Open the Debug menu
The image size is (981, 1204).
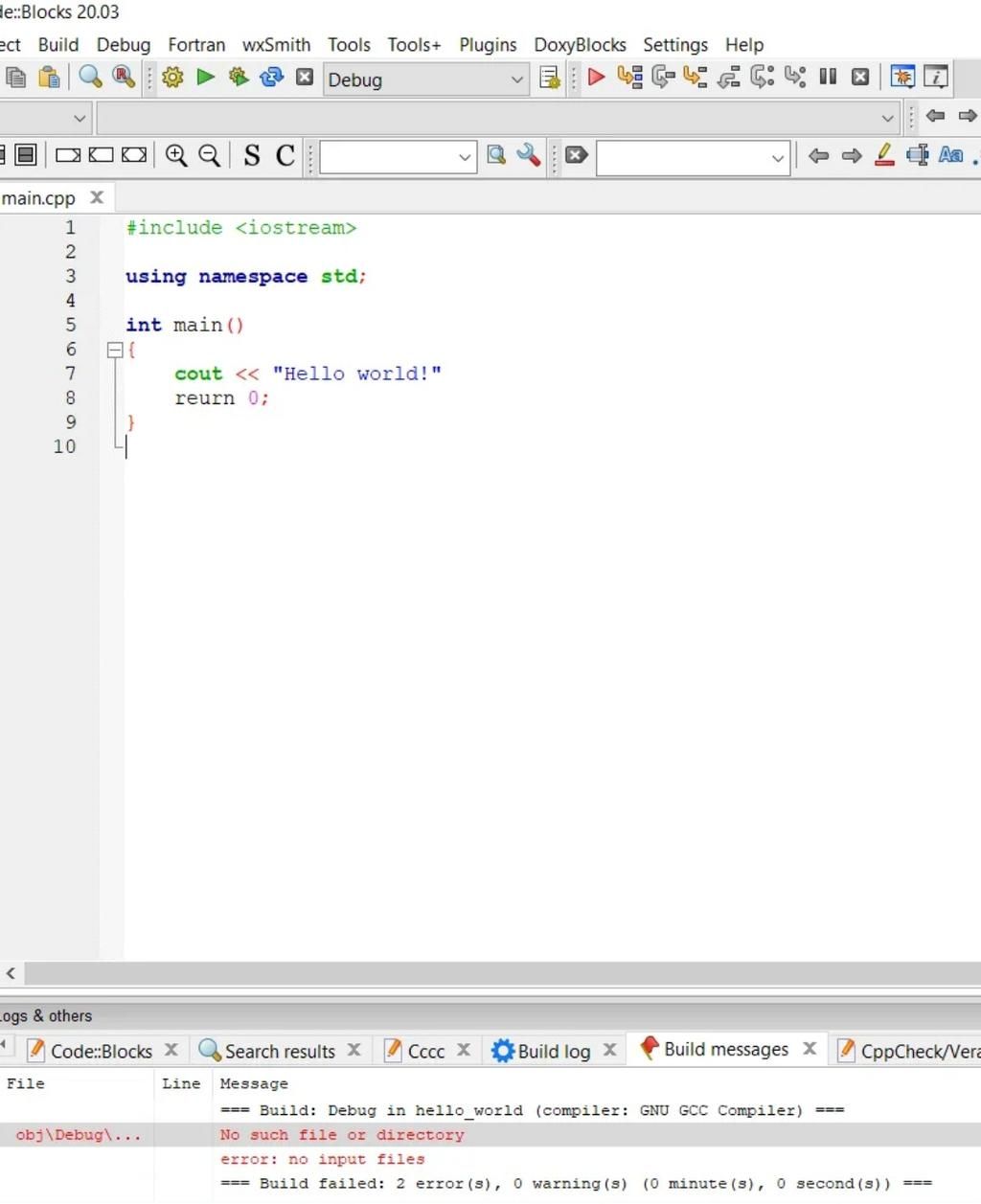[124, 44]
